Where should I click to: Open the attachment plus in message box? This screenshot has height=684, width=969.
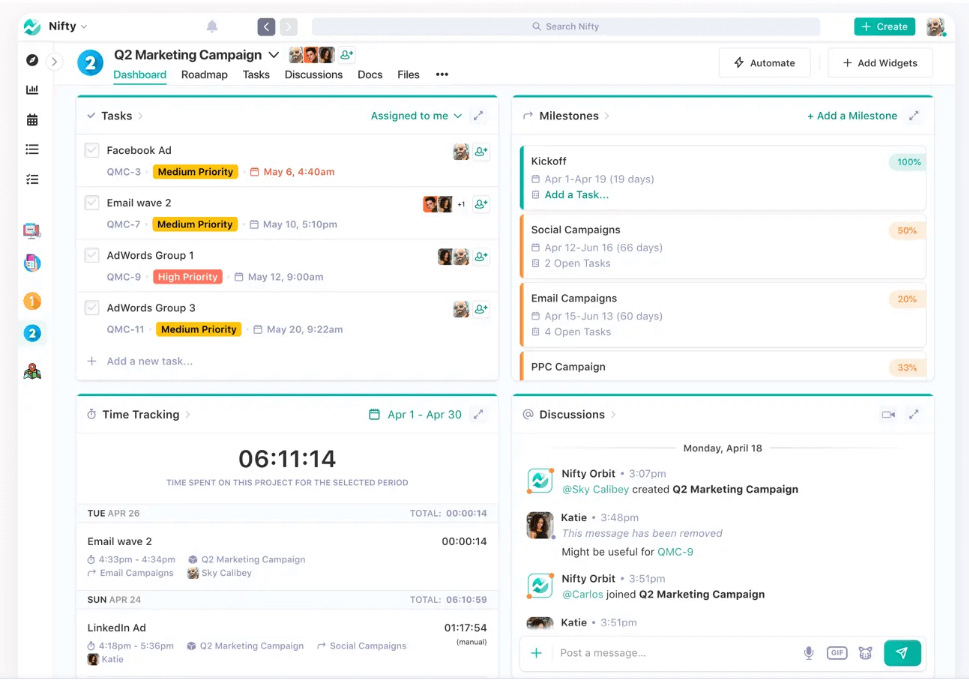pos(536,653)
